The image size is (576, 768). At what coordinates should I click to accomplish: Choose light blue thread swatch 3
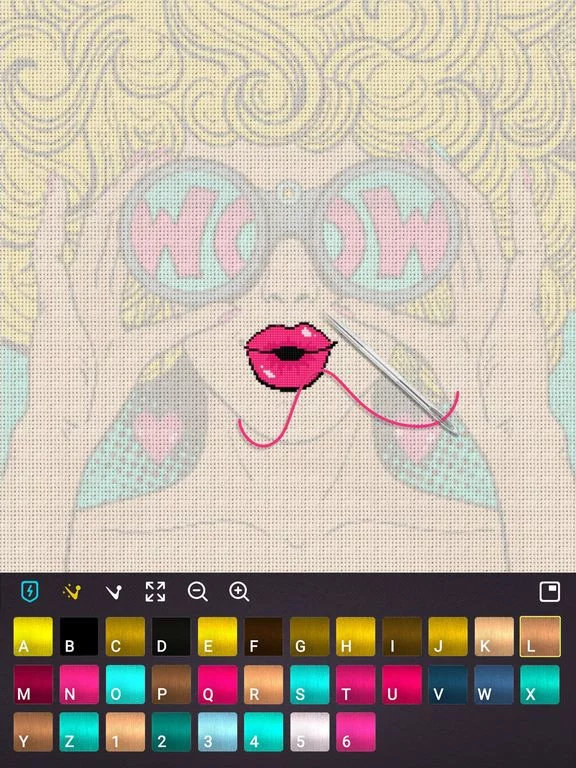217,732
